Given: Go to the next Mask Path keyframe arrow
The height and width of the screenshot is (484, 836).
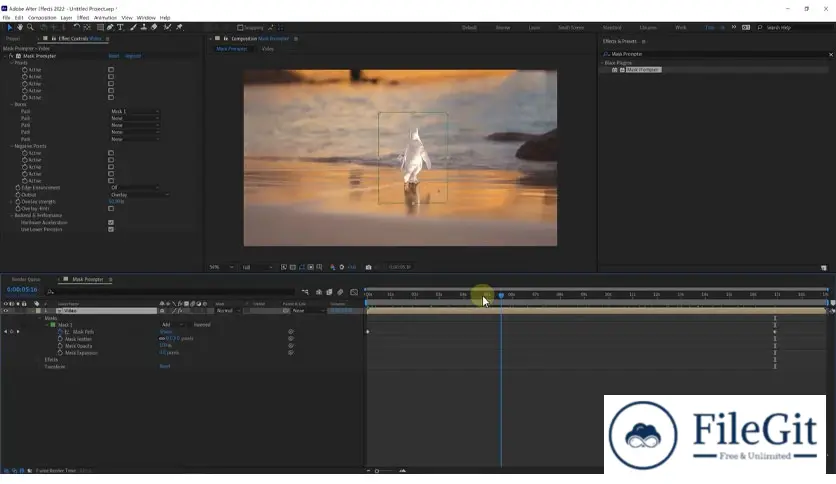Looking at the screenshot, I should pos(18,332).
